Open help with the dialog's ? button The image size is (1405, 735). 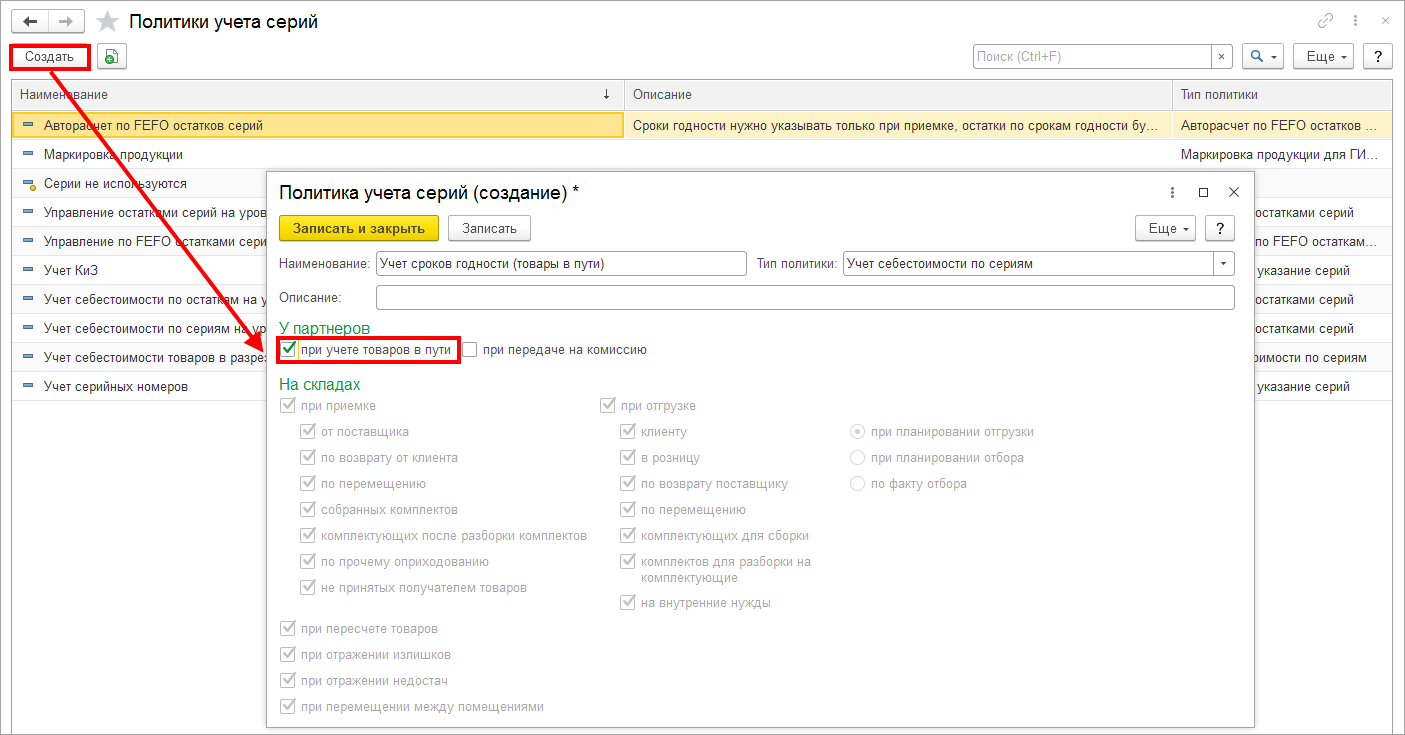[x=1219, y=229]
